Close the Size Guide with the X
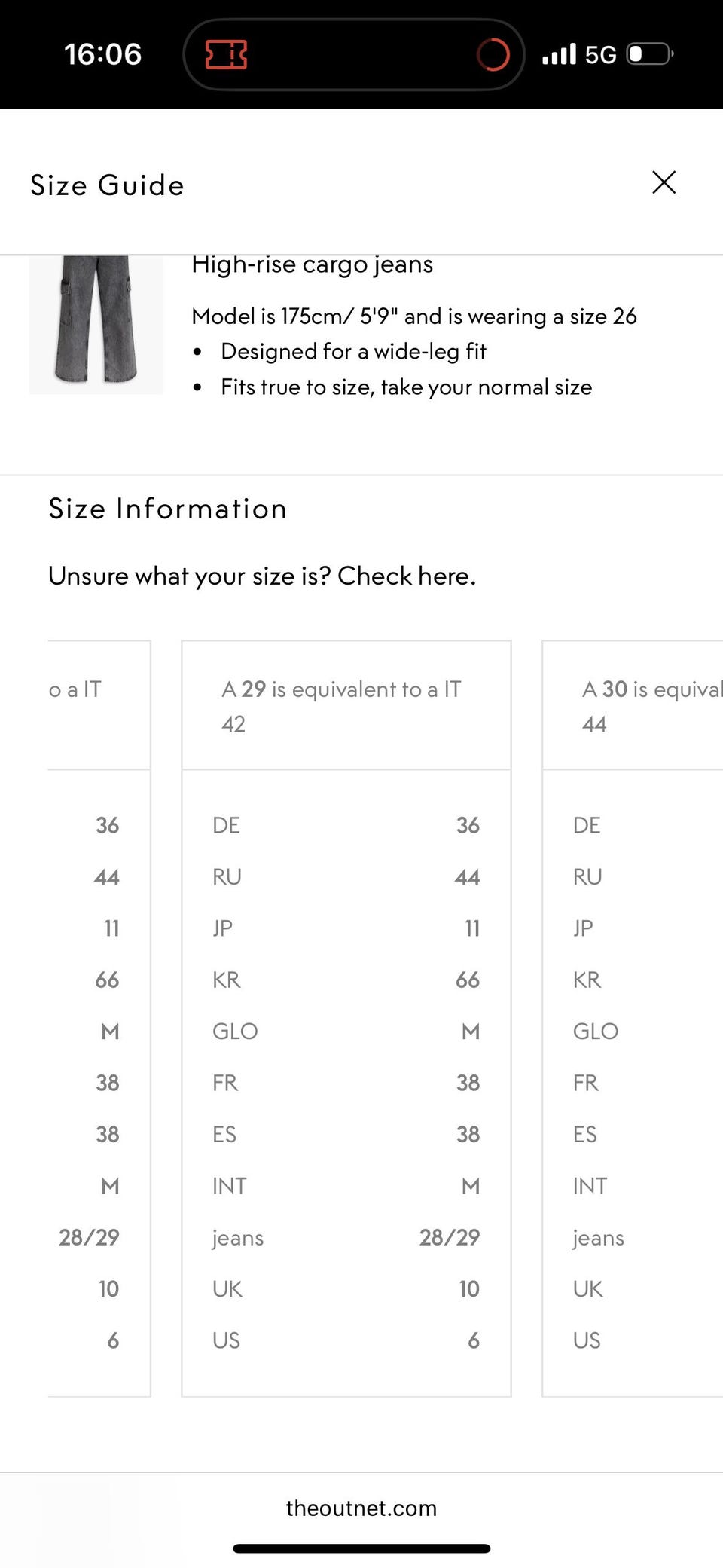723x1568 pixels. pos(664,182)
